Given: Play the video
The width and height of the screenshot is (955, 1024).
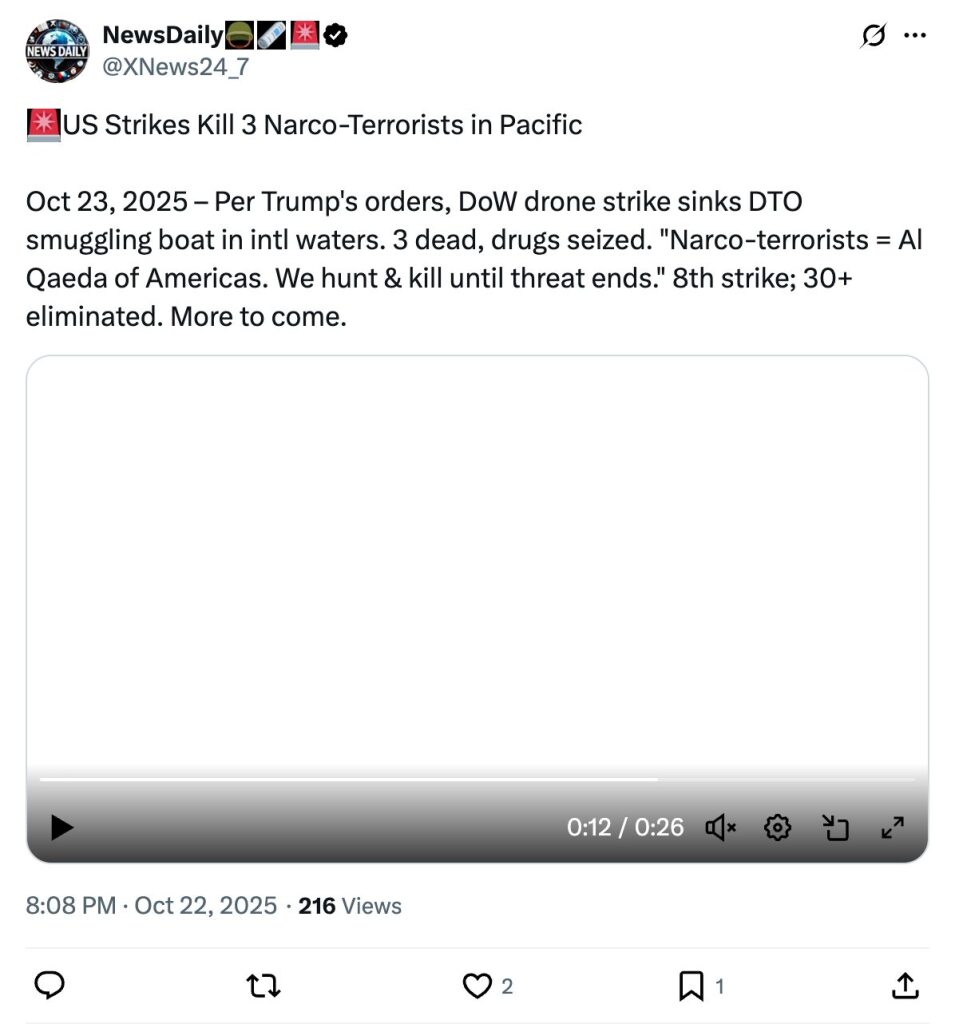Looking at the screenshot, I should click(x=62, y=827).
